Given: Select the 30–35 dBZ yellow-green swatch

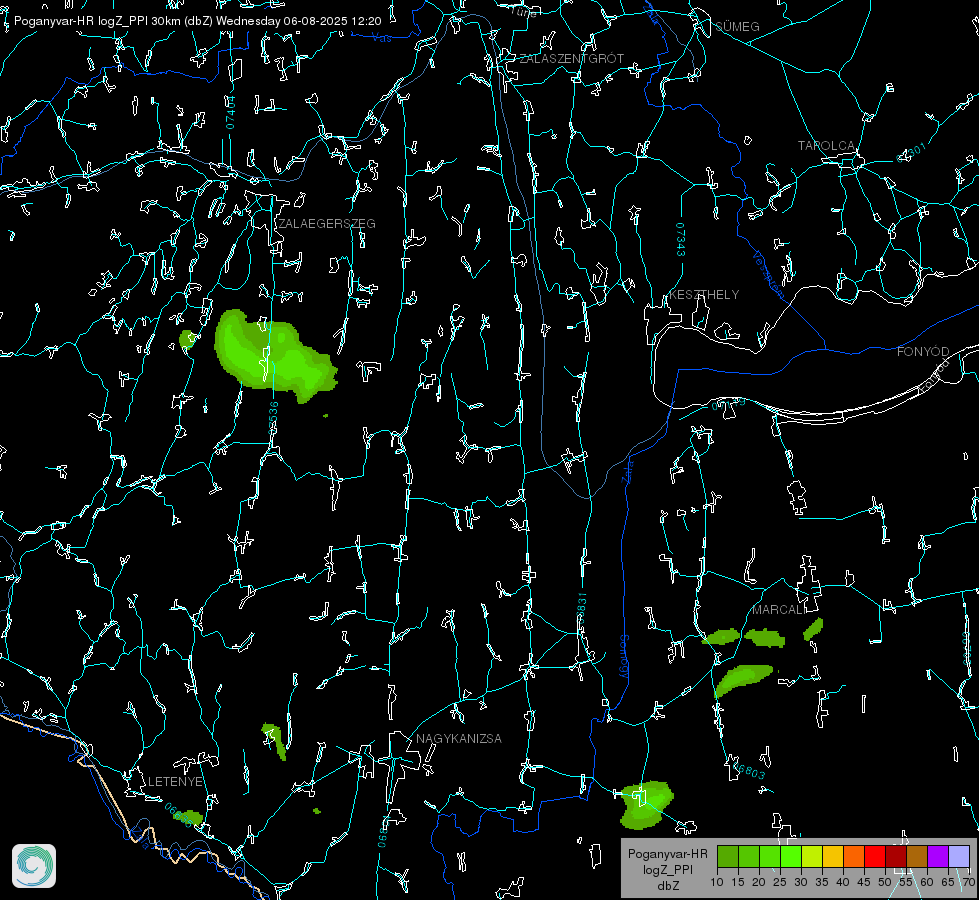Looking at the screenshot, I should click(x=812, y=856).
